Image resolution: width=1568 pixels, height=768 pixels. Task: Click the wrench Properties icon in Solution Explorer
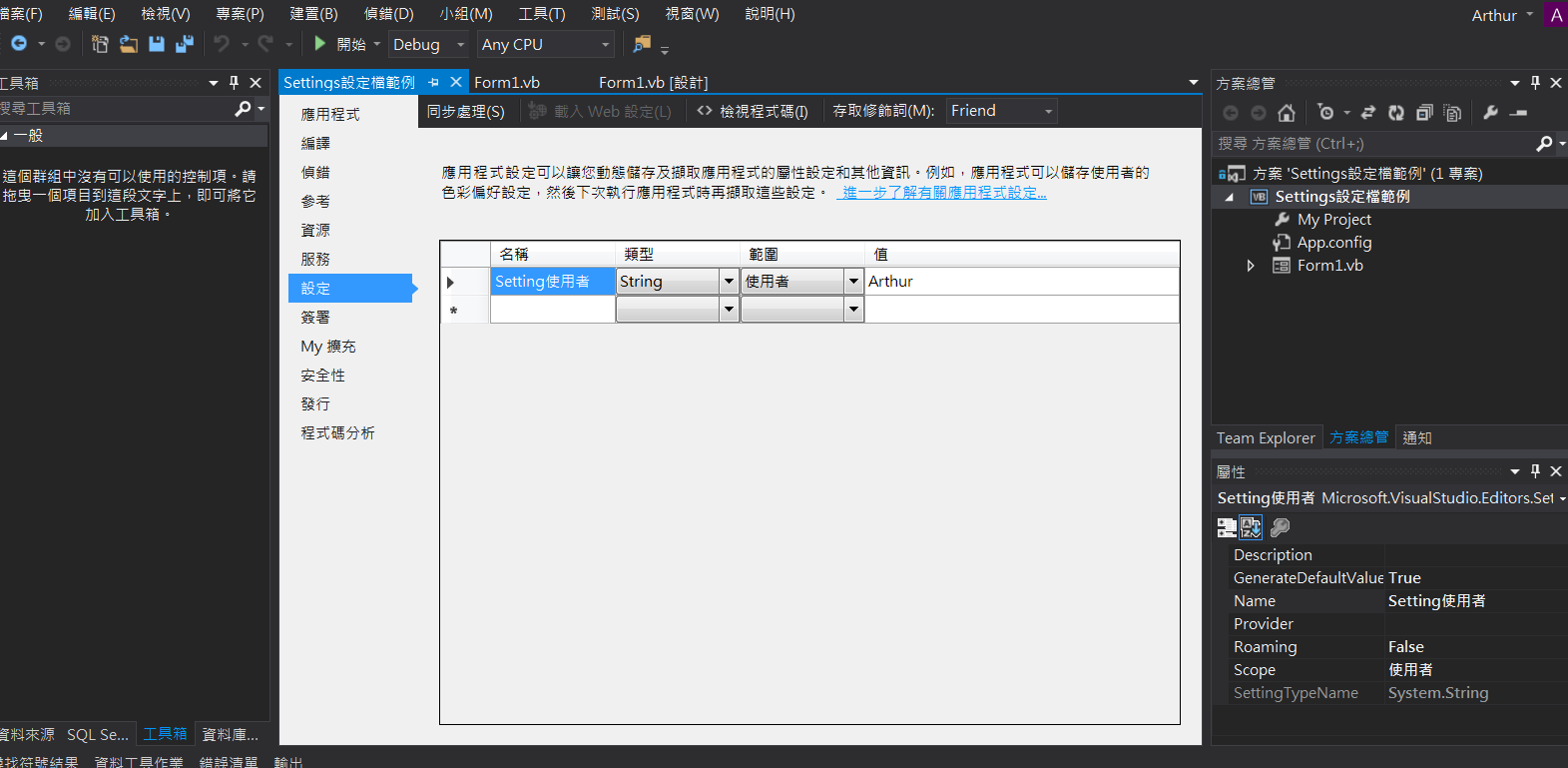pos(1490,113)
